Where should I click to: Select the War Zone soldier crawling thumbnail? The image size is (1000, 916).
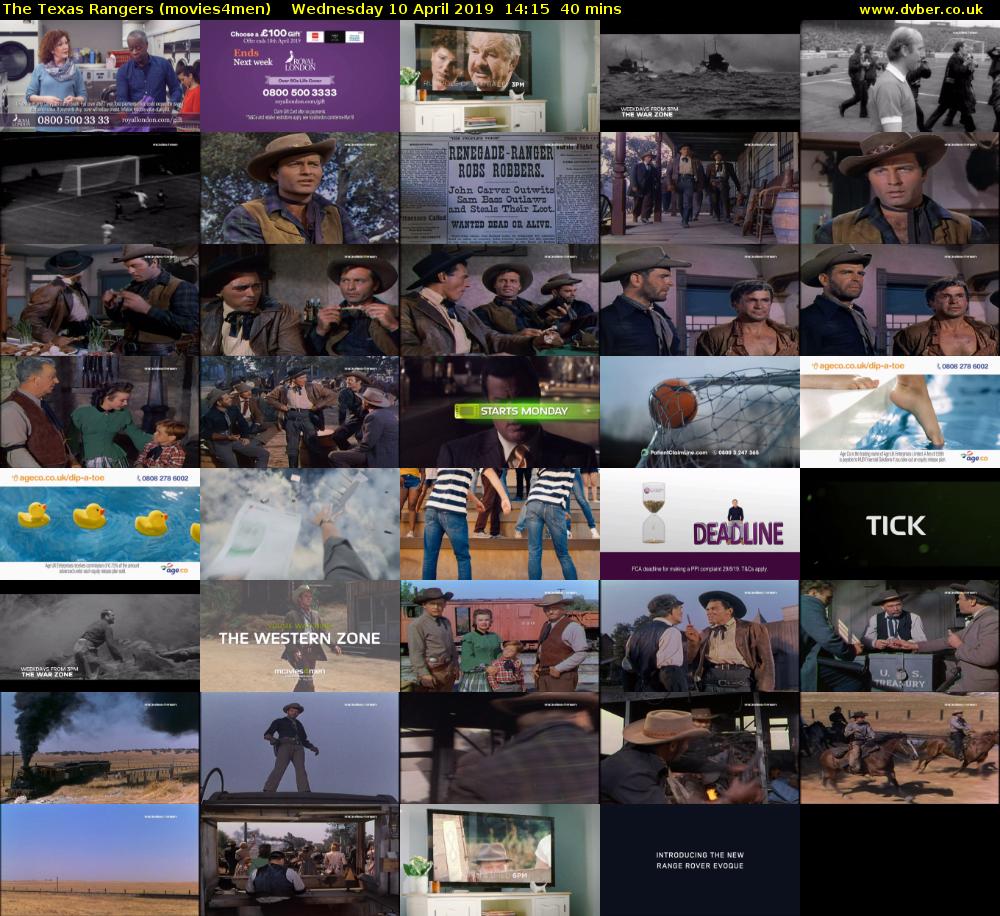(100, 636)
